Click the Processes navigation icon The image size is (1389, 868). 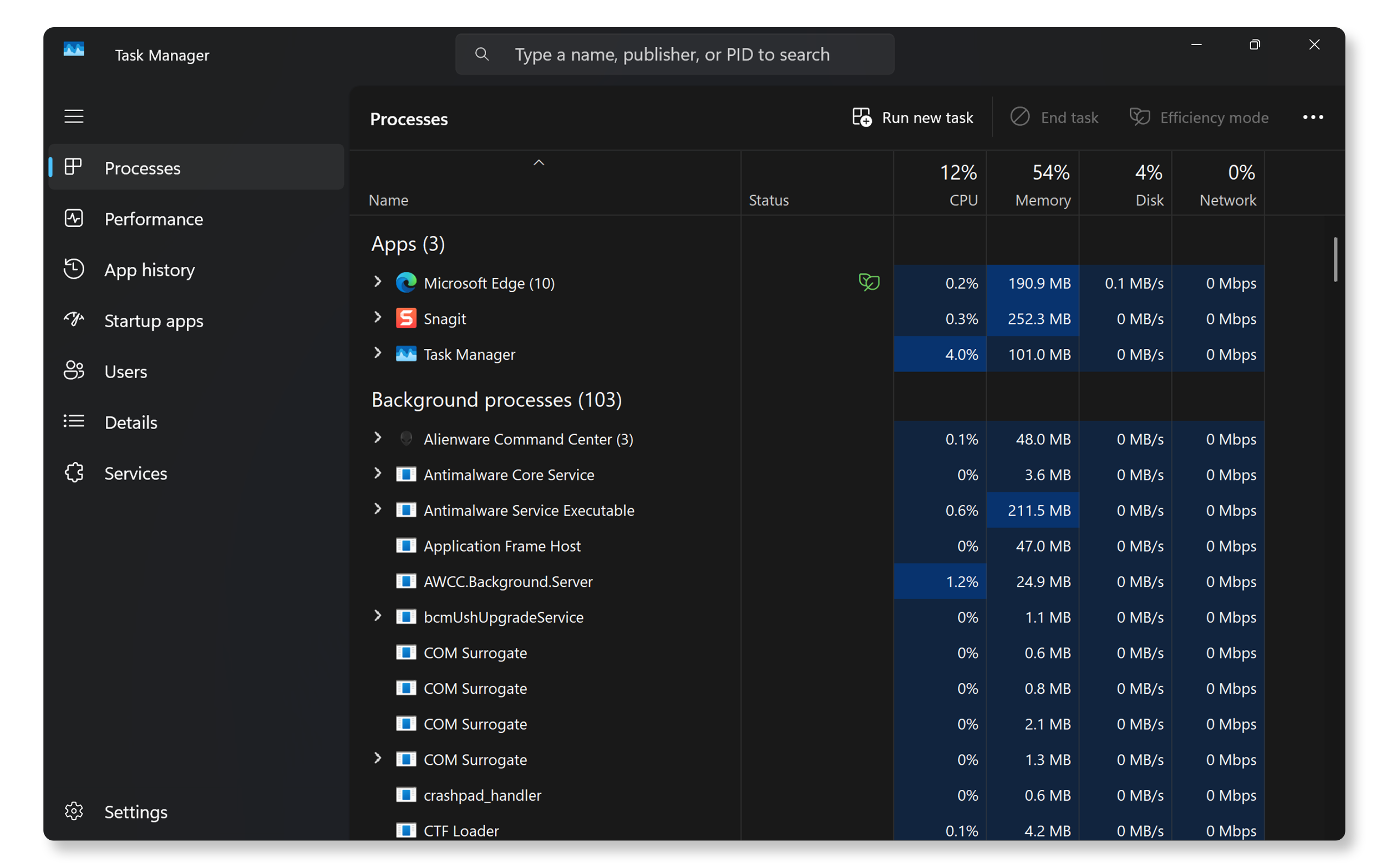[x=75, y=168]
